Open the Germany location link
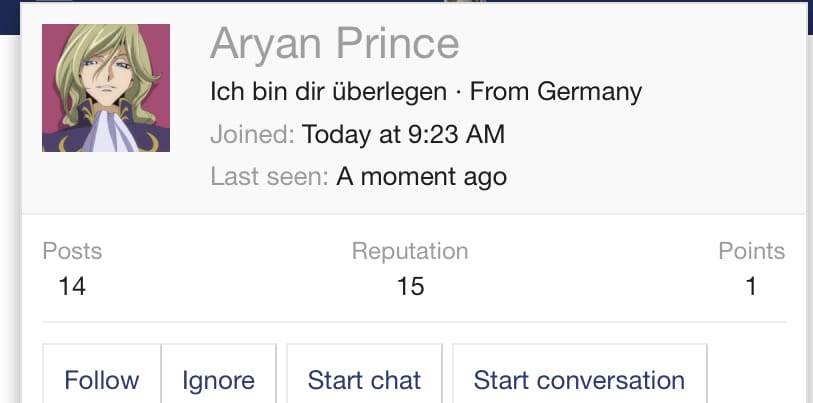 tap(590, 92)
